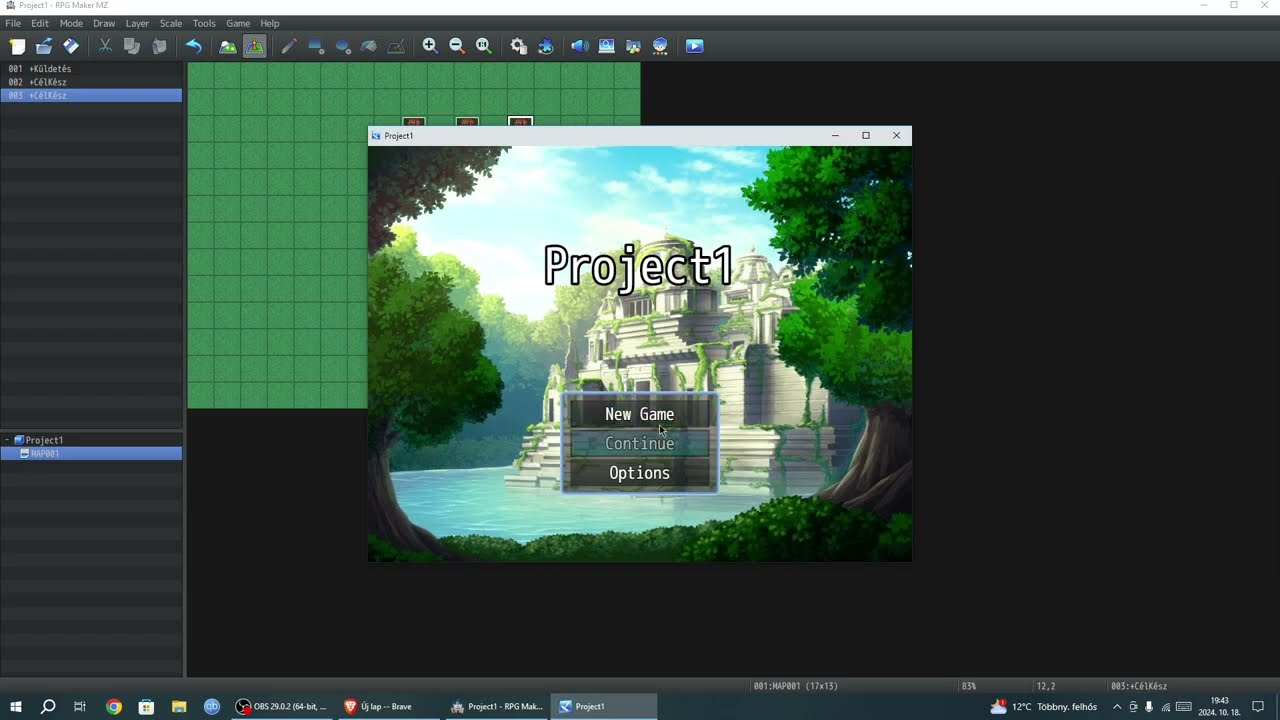This screenshot has height=720, width=1280.
Task: Select Continue in the title screen
Action: pos(640,443)
